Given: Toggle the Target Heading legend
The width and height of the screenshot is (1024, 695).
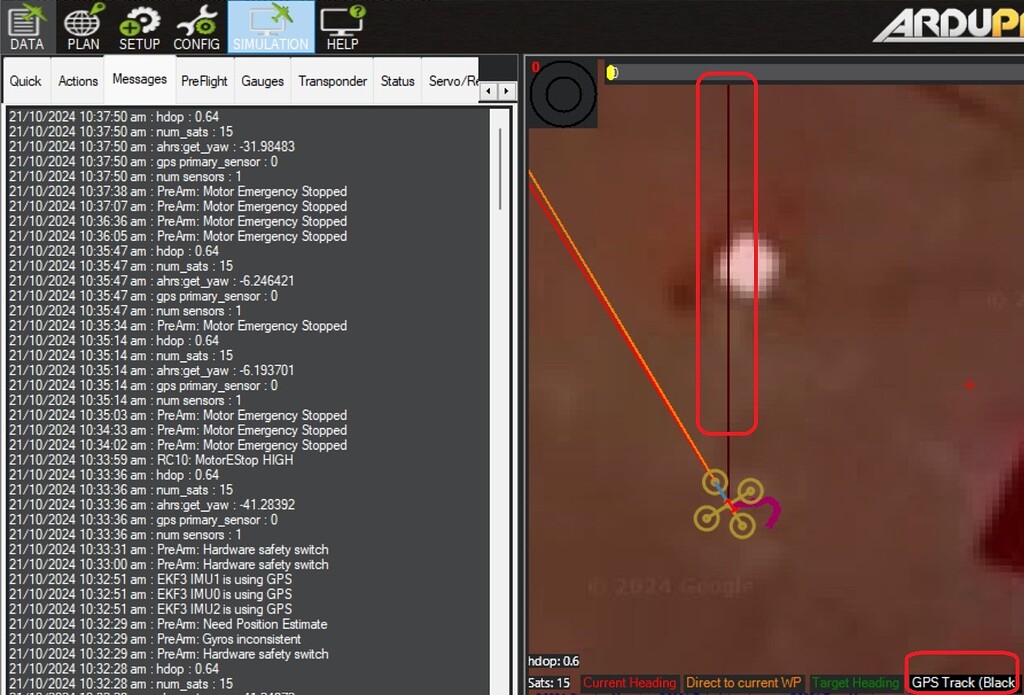Looking at the screenshot, I should pyautogui.click(x=856, y=682).
